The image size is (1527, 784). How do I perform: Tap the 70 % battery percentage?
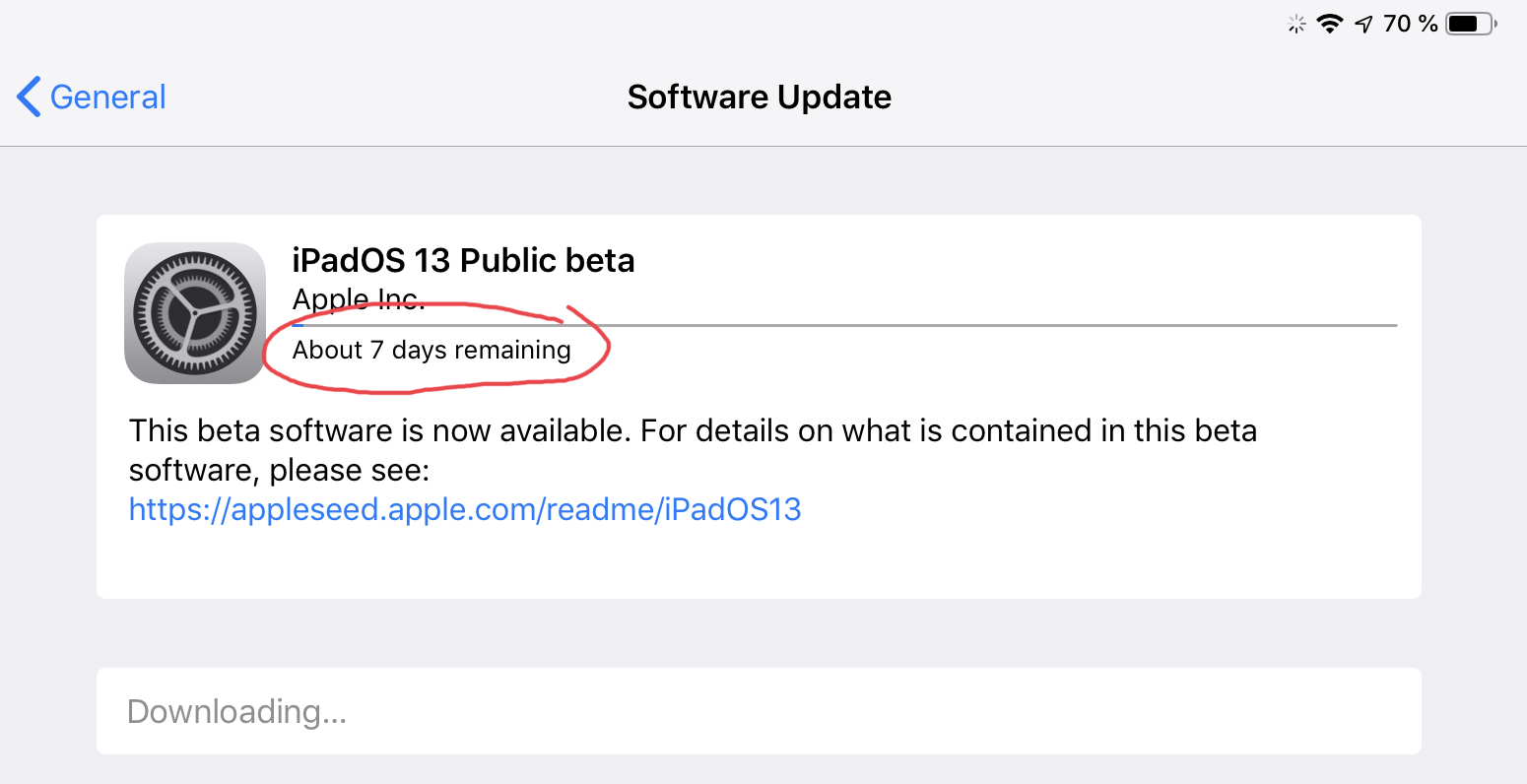click(1410, 24)
